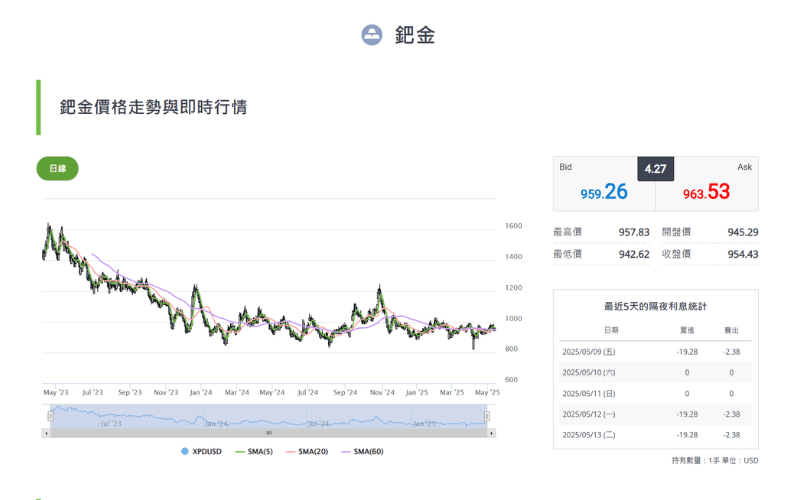This screenshot has height=500, width=800.
Task: Toggle SMA(20) line in legend
Action: click(307, 452)
